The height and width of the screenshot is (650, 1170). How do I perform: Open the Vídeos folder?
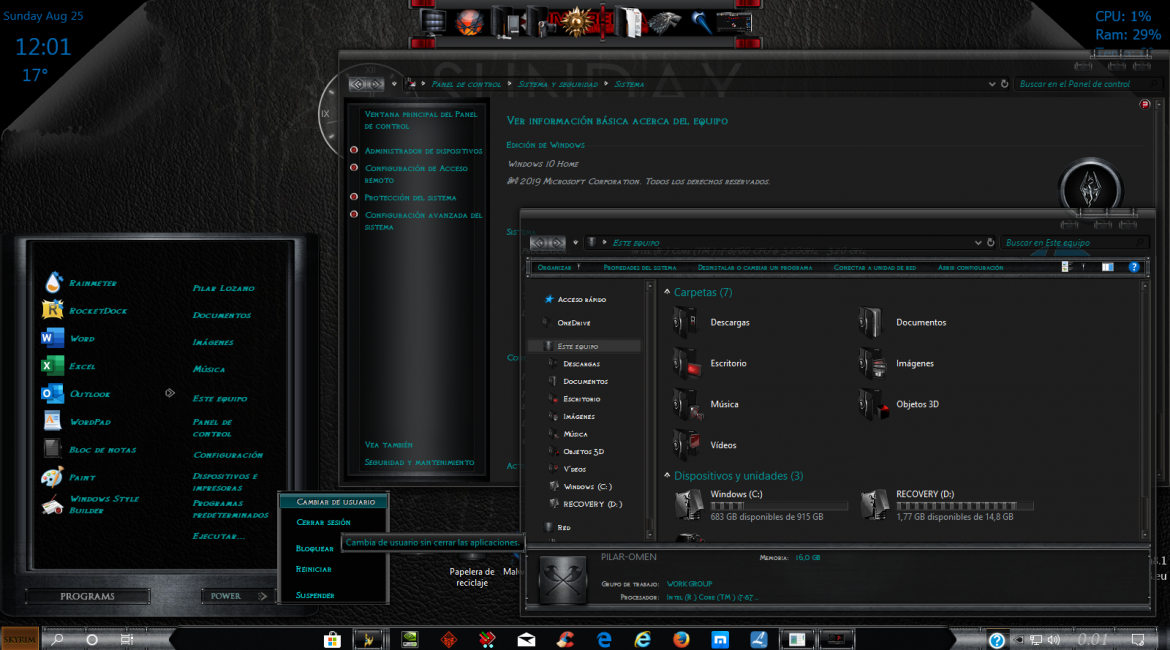point(704,445)
